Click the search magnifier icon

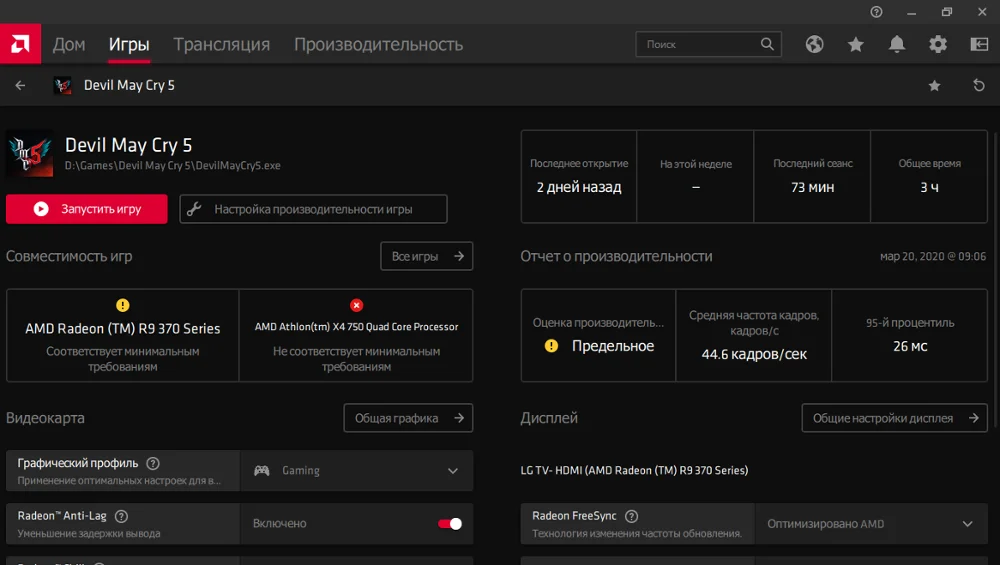coord(767,44)
